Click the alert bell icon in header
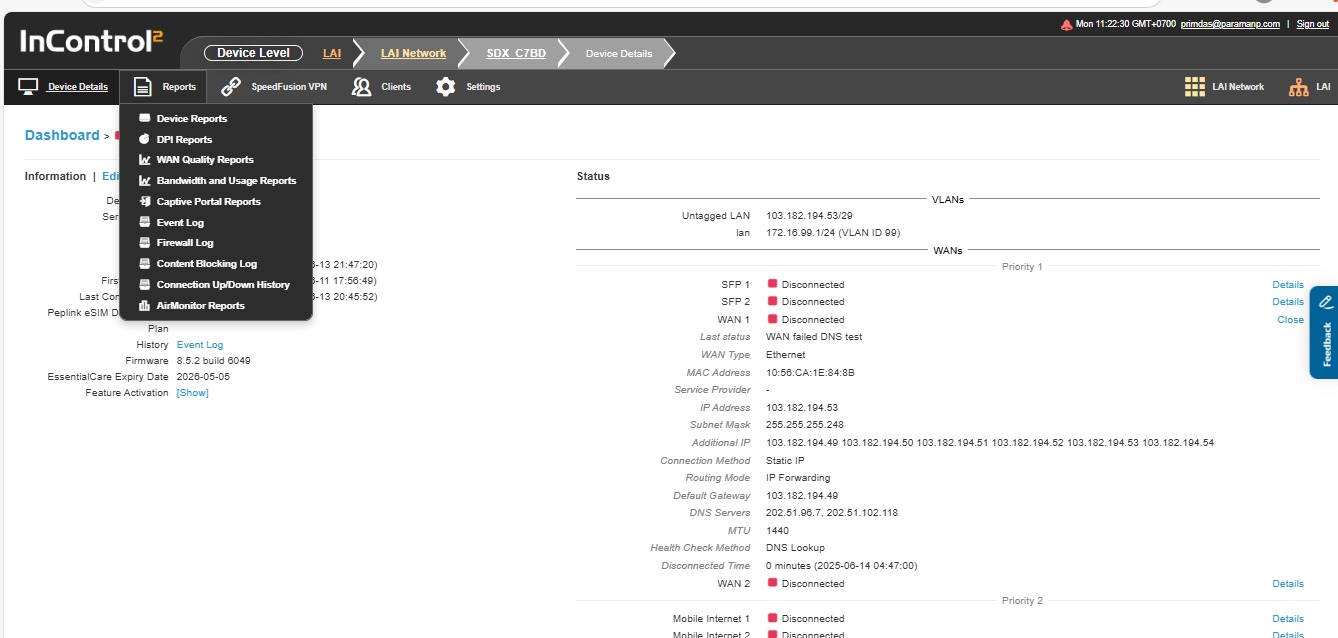Image resolution: width=1338 pixels, height=638 pixels. (x=1066, y=24)
